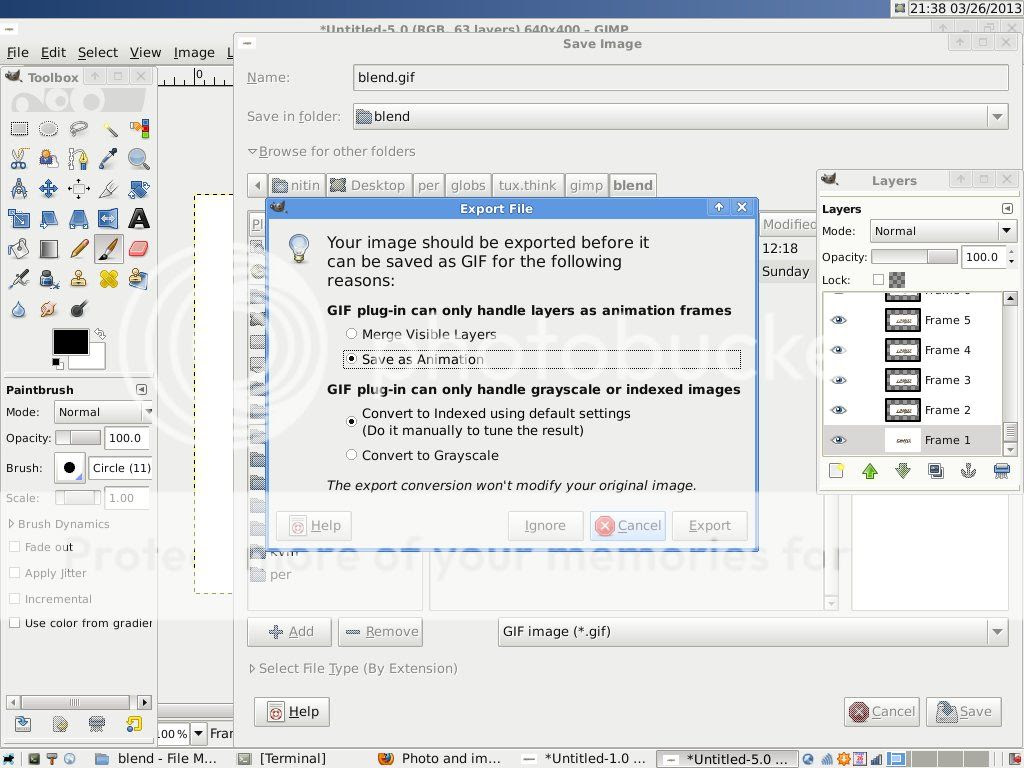
Task: Select the Heal tool
Action: click(x=108, y=278)
